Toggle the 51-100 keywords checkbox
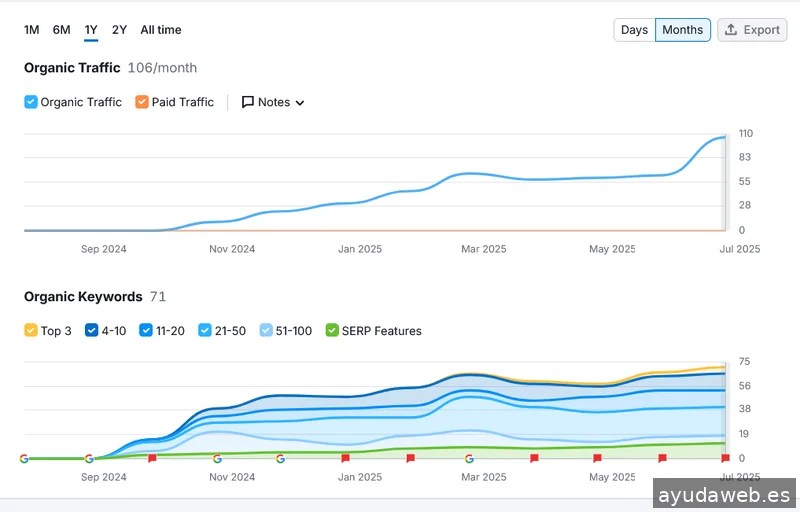 coord(266,331)
